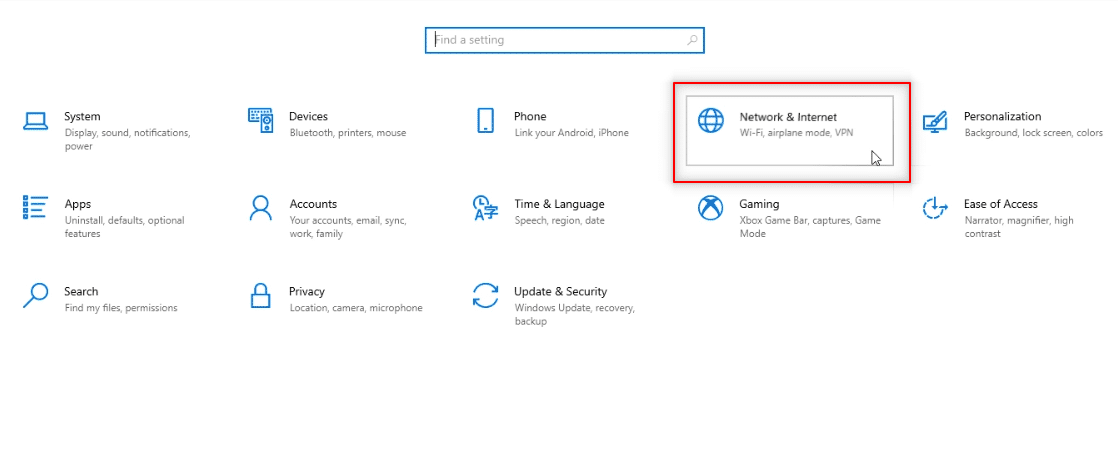1118x451 pixels.
Task: Open Network & Internet settings title
Action: [x=788, y=117]
